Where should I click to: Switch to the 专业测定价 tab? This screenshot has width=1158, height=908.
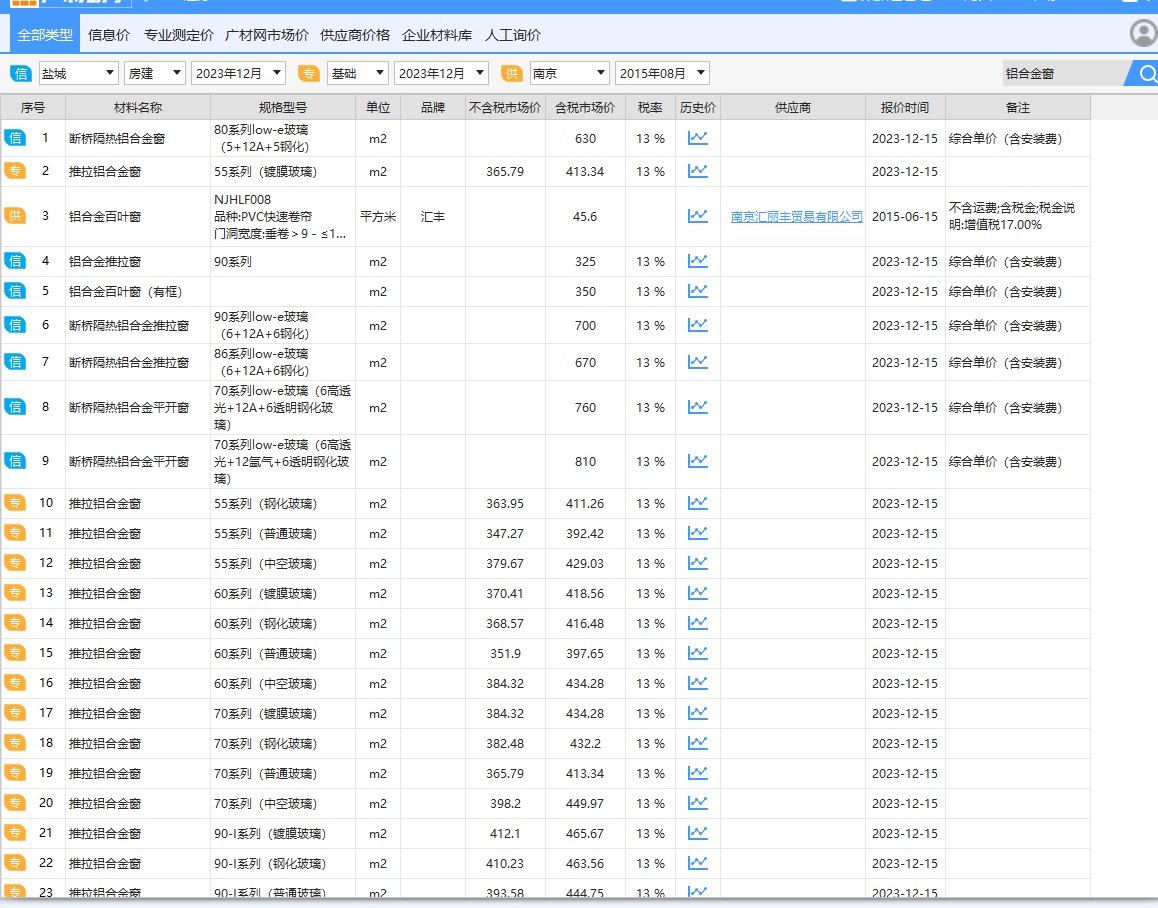coord(179,35)
